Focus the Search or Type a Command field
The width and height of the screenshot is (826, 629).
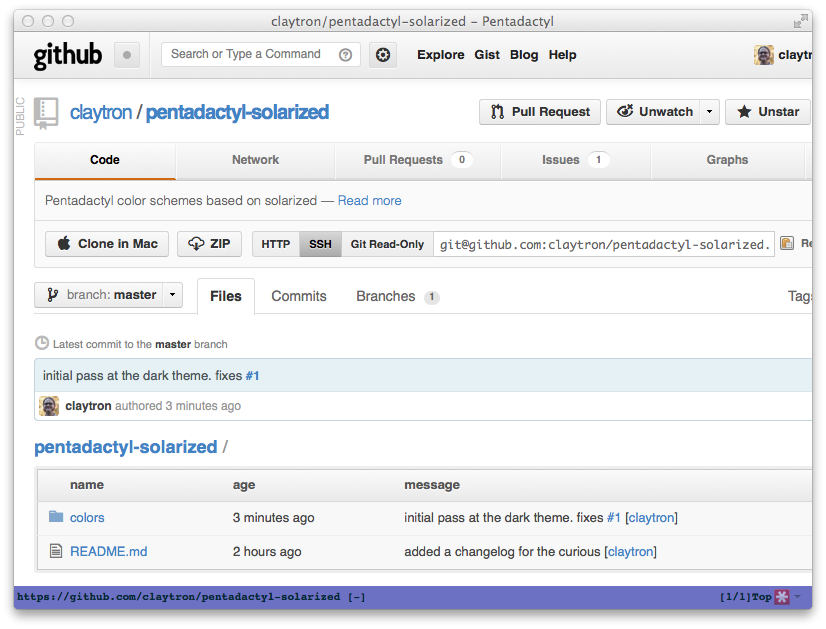click(x=261, y=55)
